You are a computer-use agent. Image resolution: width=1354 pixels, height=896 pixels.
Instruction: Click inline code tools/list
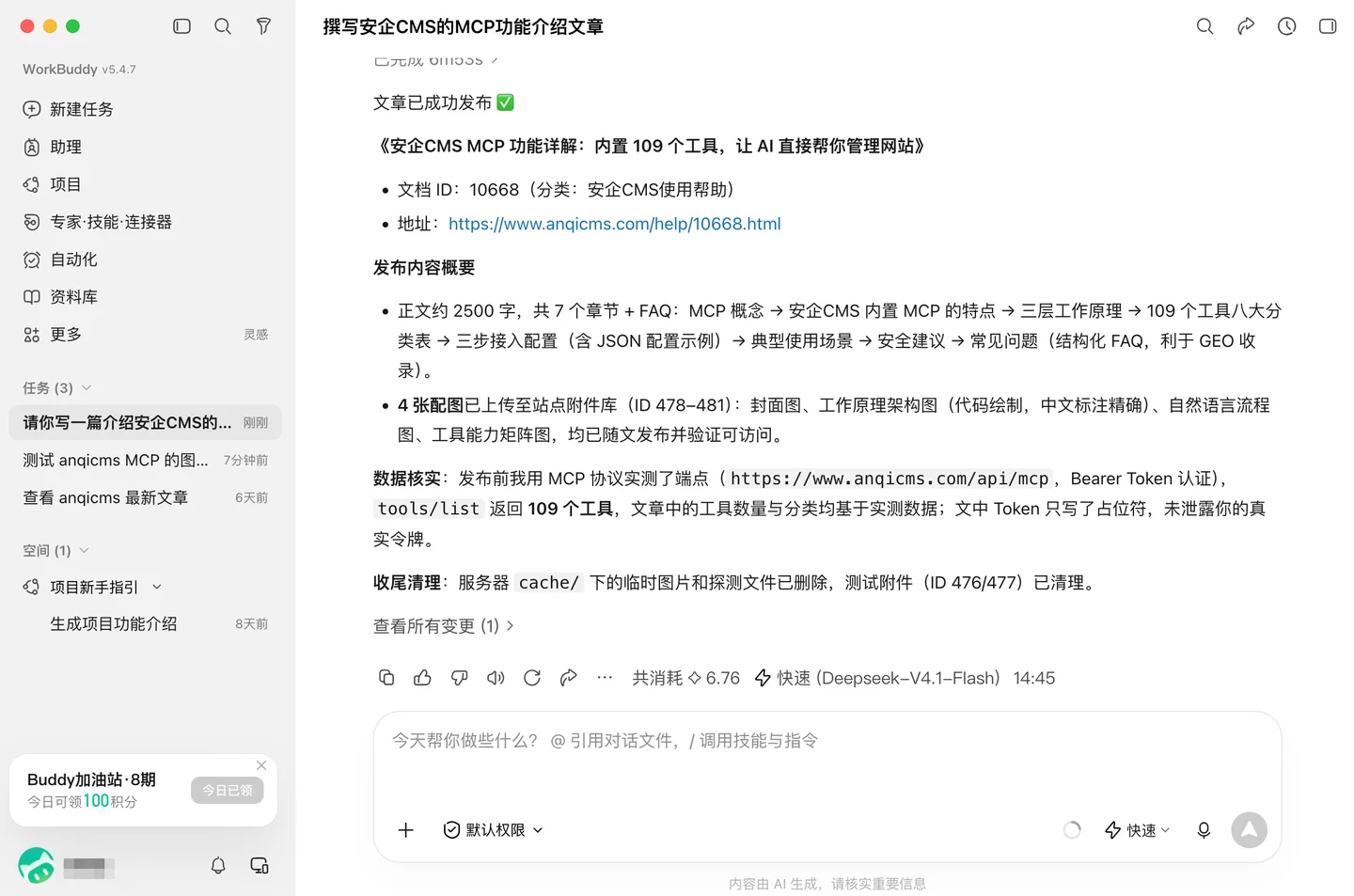(x=429, y=509)
